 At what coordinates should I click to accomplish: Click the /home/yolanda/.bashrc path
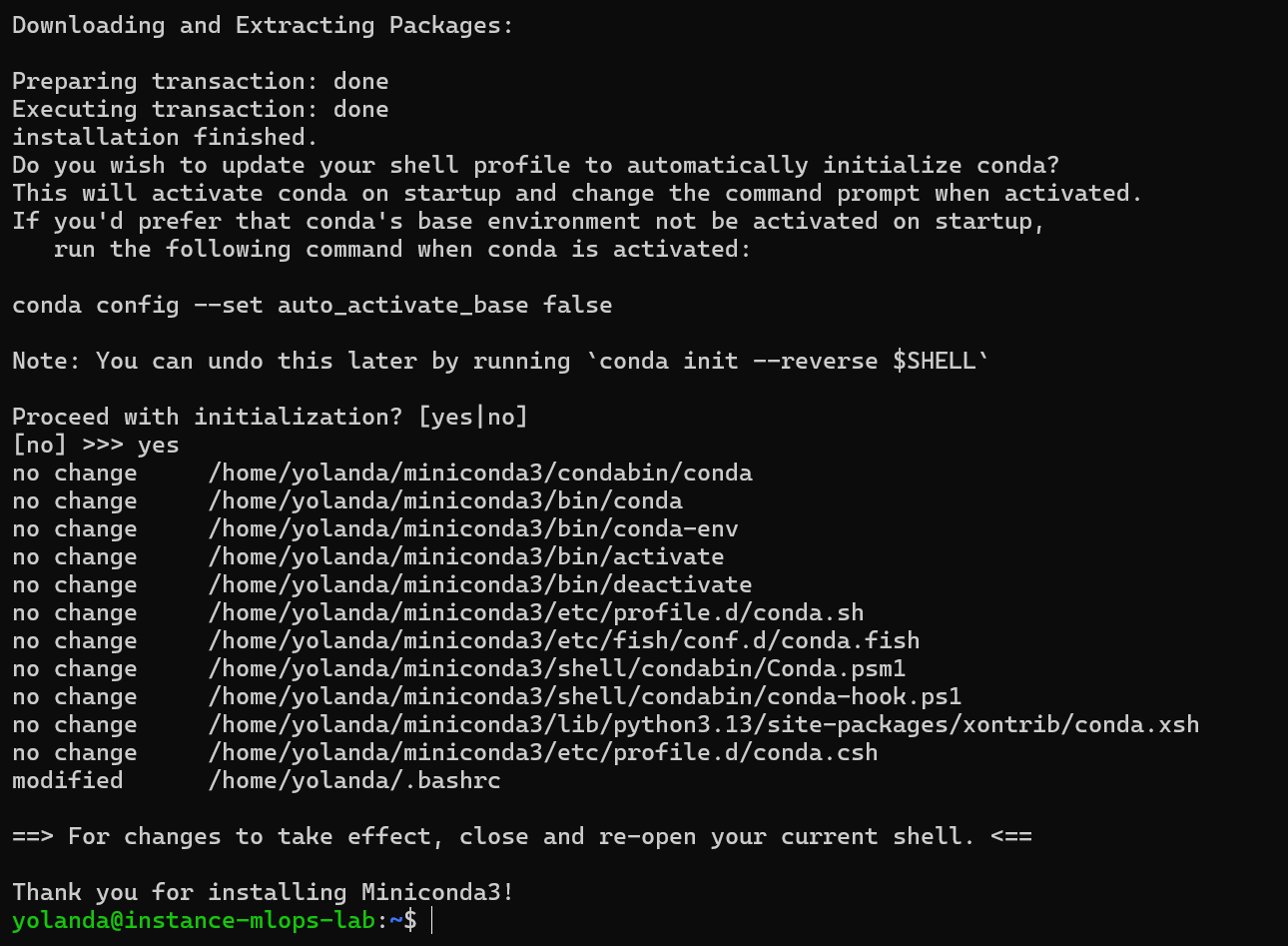click(x=353, y=780)
